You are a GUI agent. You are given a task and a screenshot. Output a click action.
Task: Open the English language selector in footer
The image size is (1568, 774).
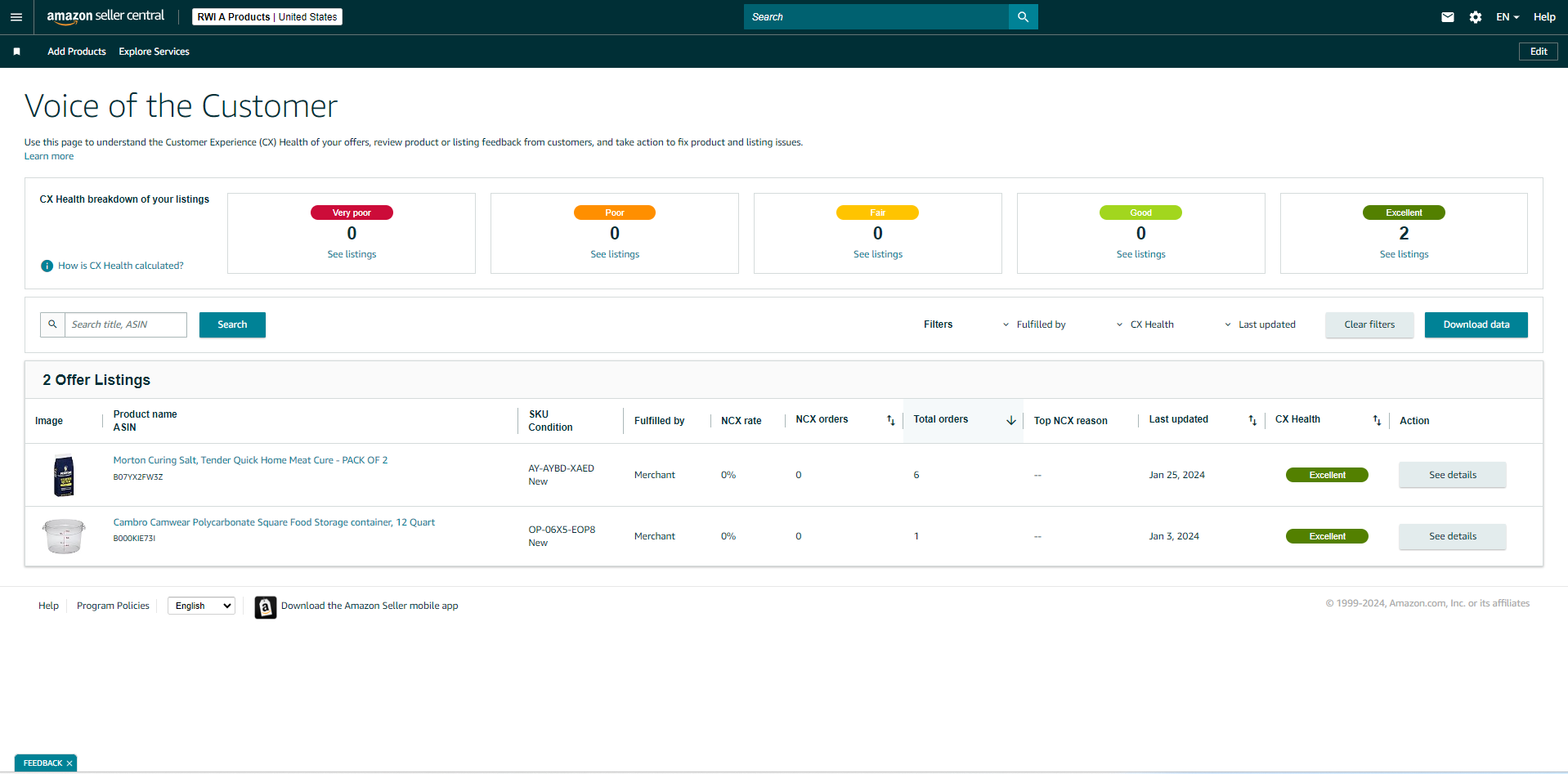pyautogui.click(x=201, y=606)
